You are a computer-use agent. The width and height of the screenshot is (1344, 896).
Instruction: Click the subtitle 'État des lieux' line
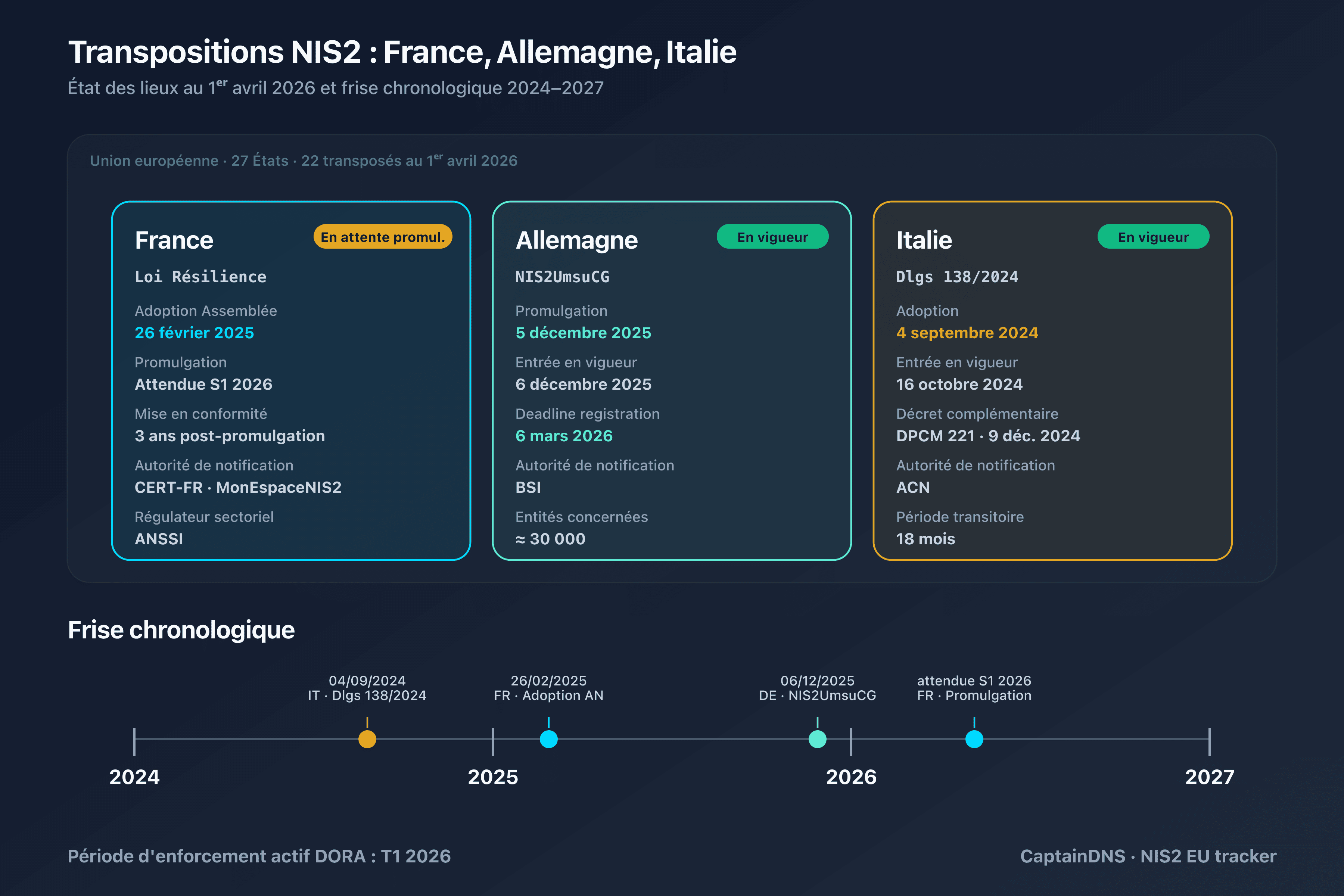click(335, 87)
